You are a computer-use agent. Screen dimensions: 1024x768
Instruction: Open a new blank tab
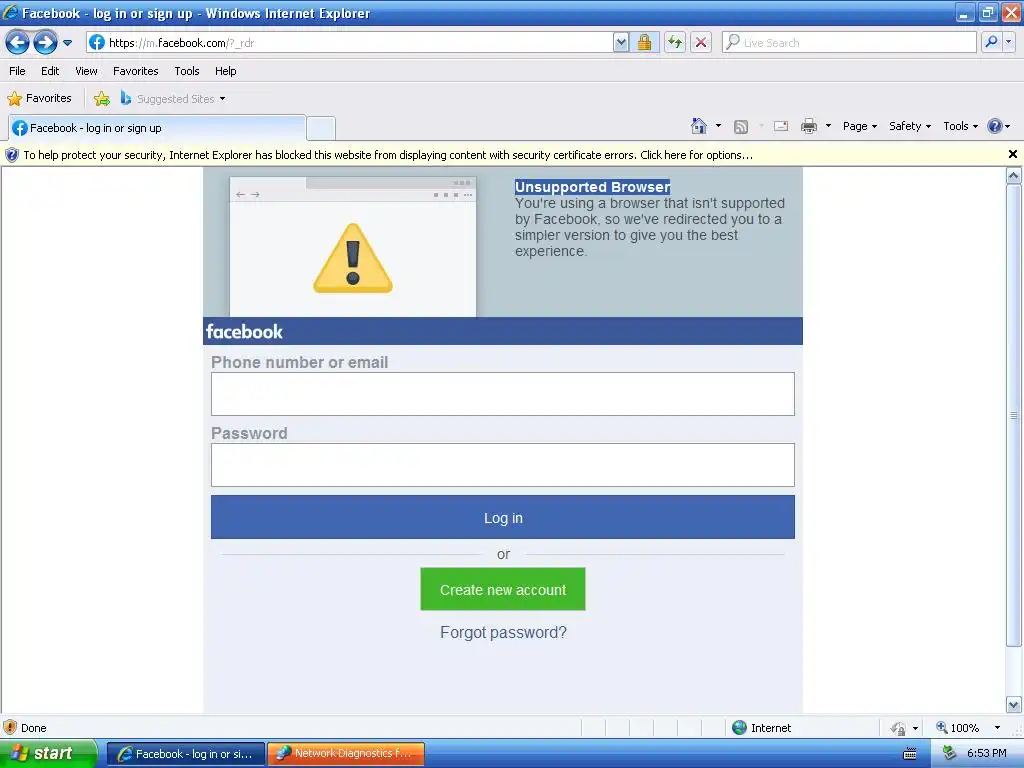click(x=321, y=128)
